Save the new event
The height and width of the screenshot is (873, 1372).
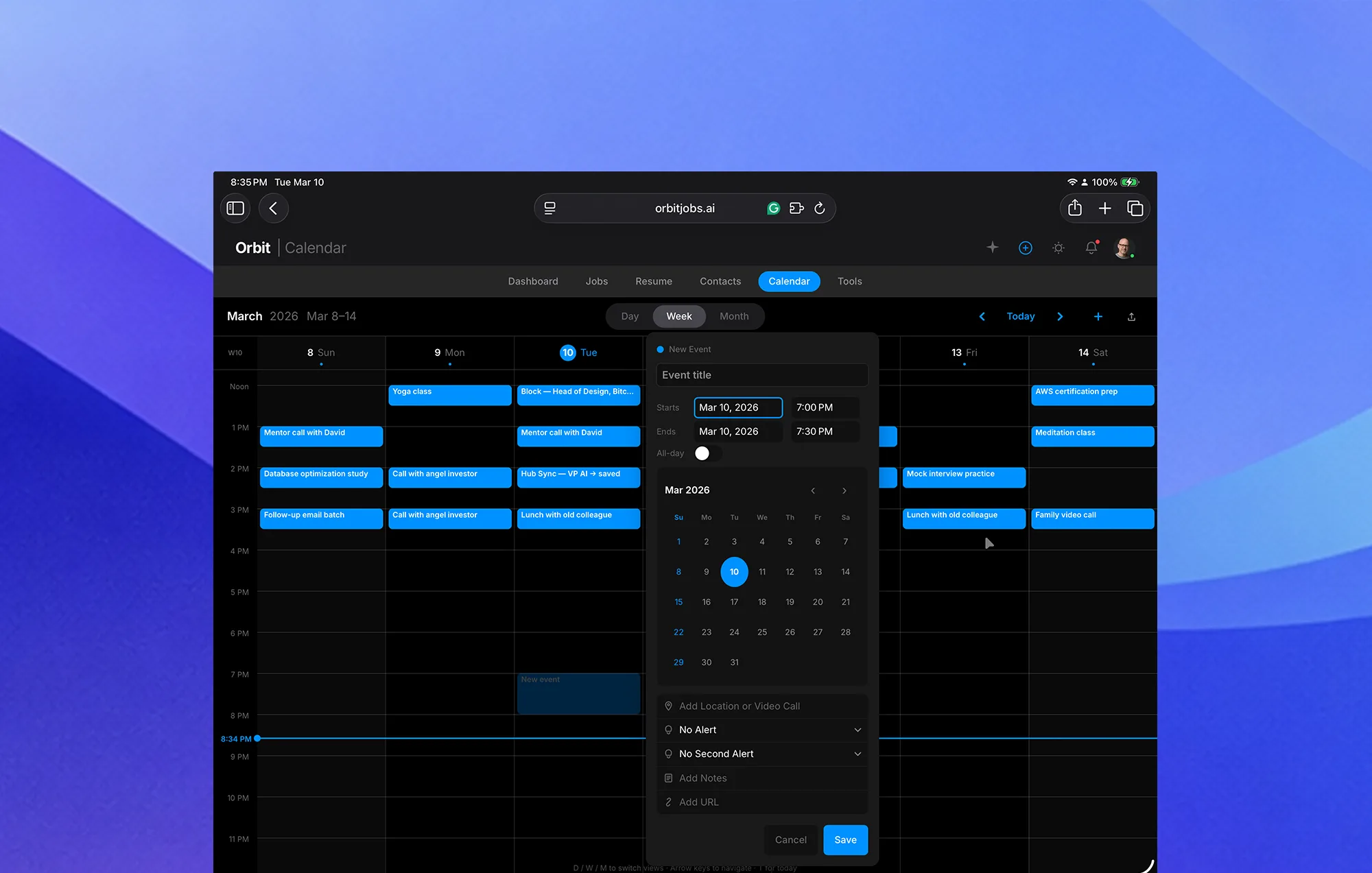pos(845,839)
